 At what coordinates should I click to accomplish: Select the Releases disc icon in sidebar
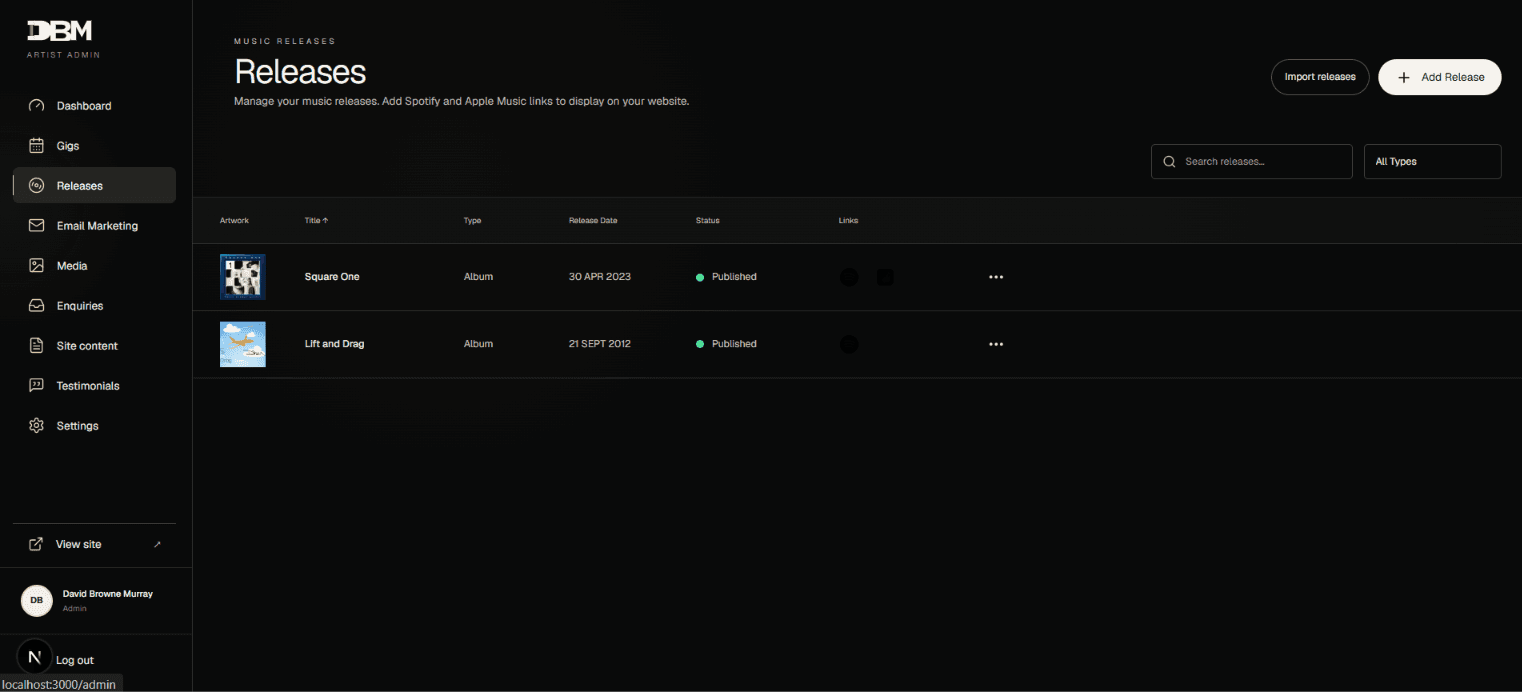(x=37, y=186)
